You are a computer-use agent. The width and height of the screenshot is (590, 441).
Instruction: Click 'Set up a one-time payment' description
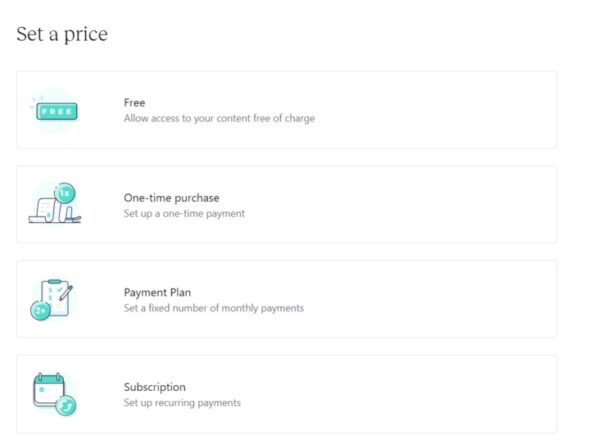point(184,213)
